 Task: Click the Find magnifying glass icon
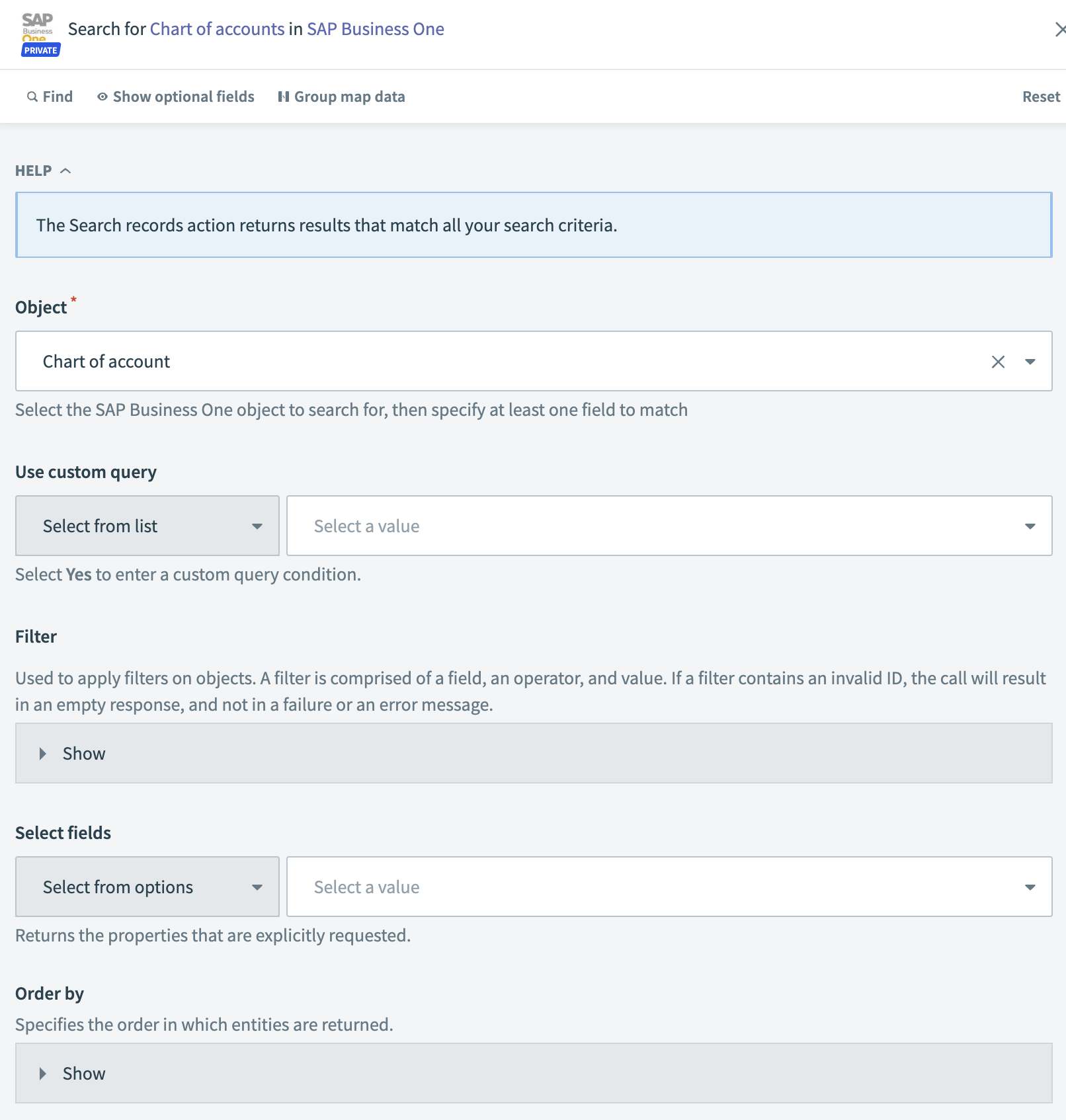click(x=32, y=96)
